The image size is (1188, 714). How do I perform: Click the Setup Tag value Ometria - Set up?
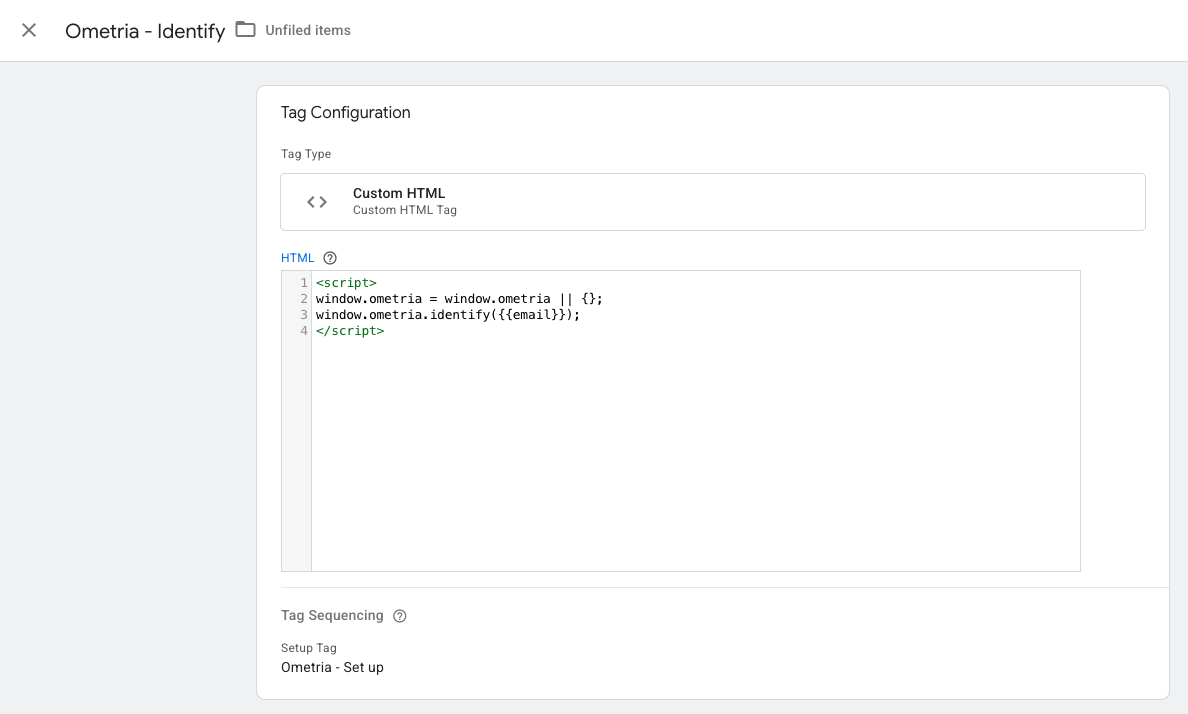[x=332, y=668]
